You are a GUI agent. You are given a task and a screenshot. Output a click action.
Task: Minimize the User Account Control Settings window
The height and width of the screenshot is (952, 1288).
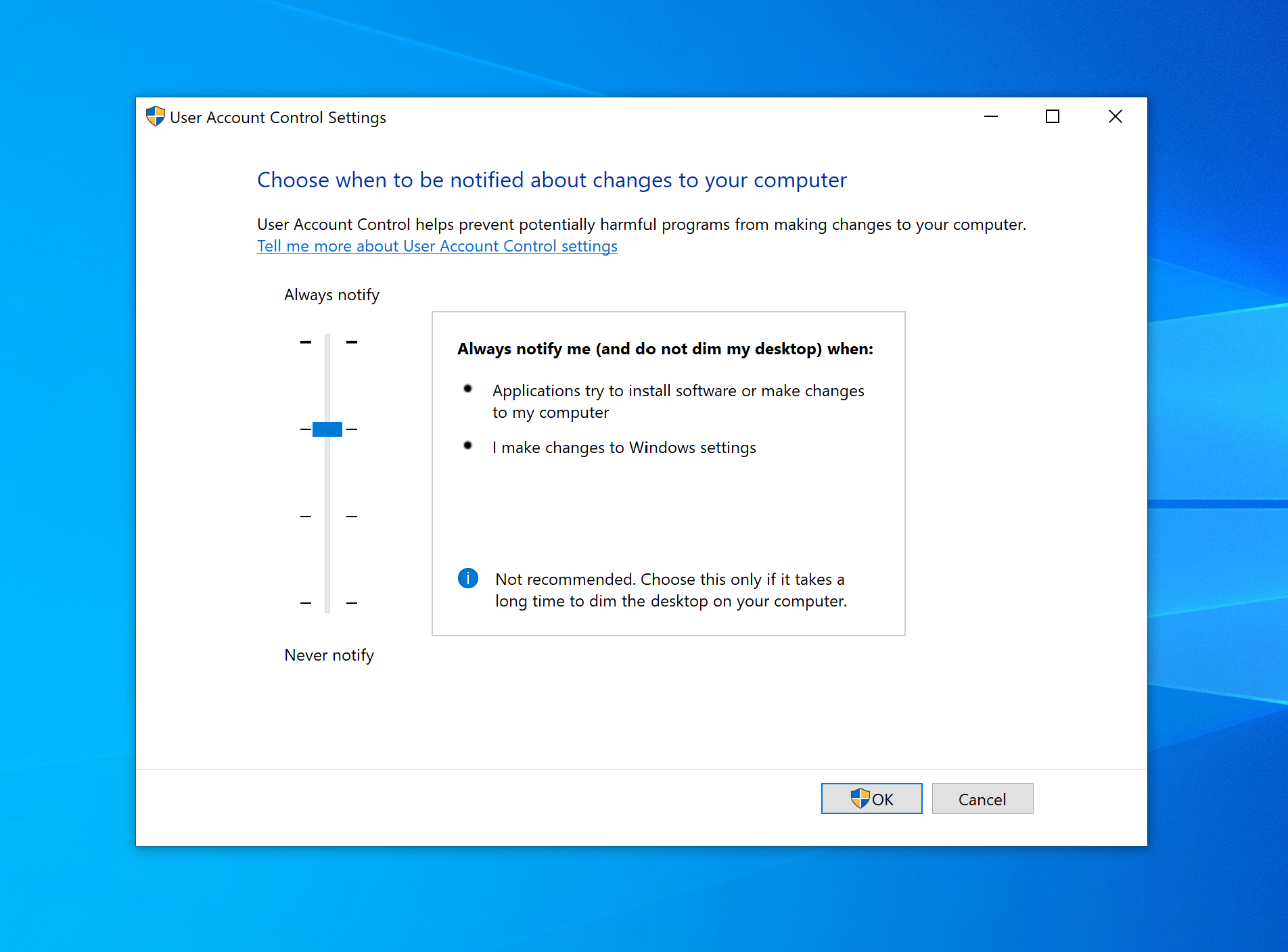[x=990, y=117]
